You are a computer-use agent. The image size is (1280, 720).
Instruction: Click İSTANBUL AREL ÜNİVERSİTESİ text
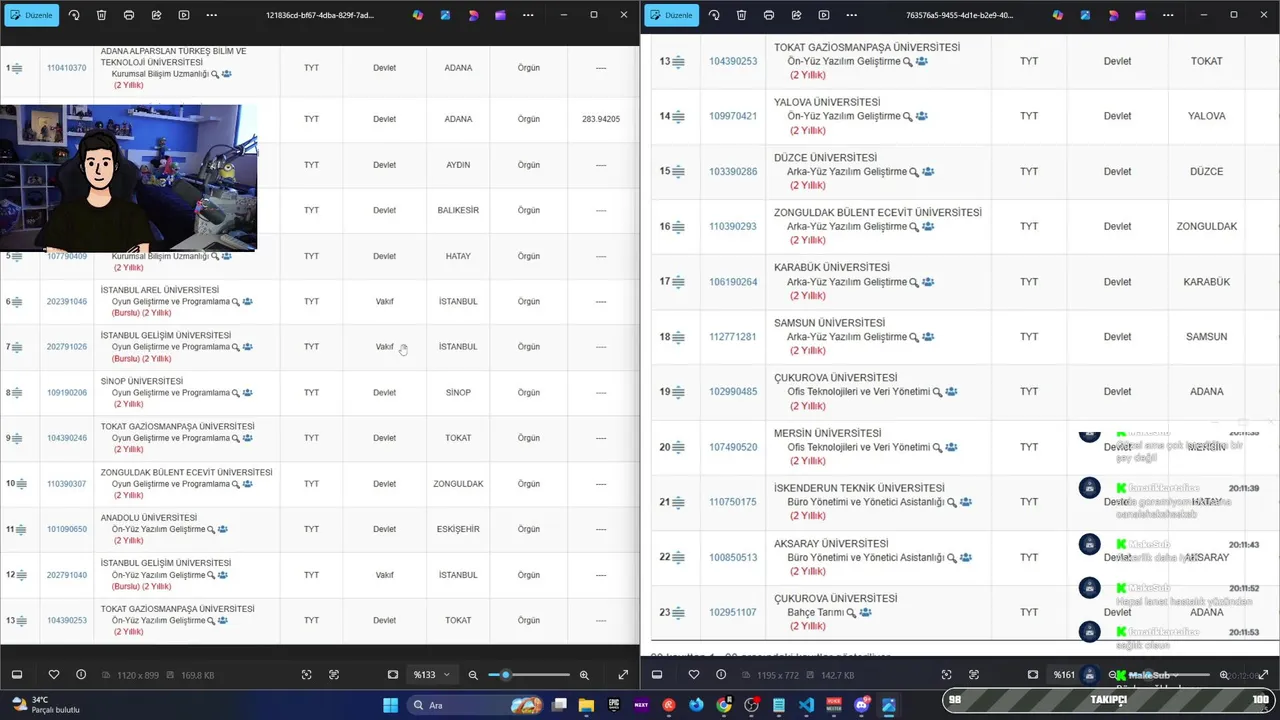[159, 290]
